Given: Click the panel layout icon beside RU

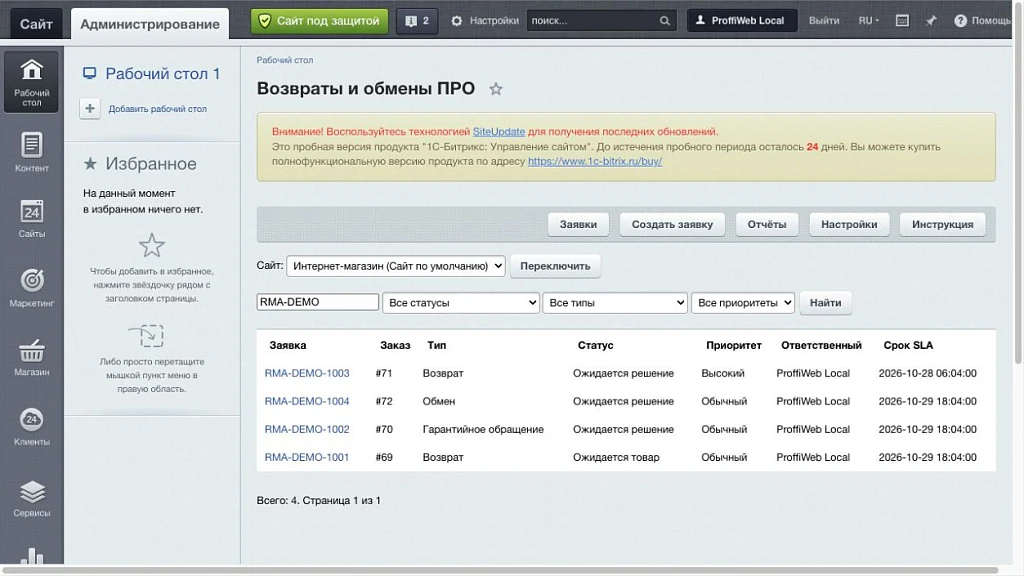Looking at the screenshot, I should click(x=902, y=21).
